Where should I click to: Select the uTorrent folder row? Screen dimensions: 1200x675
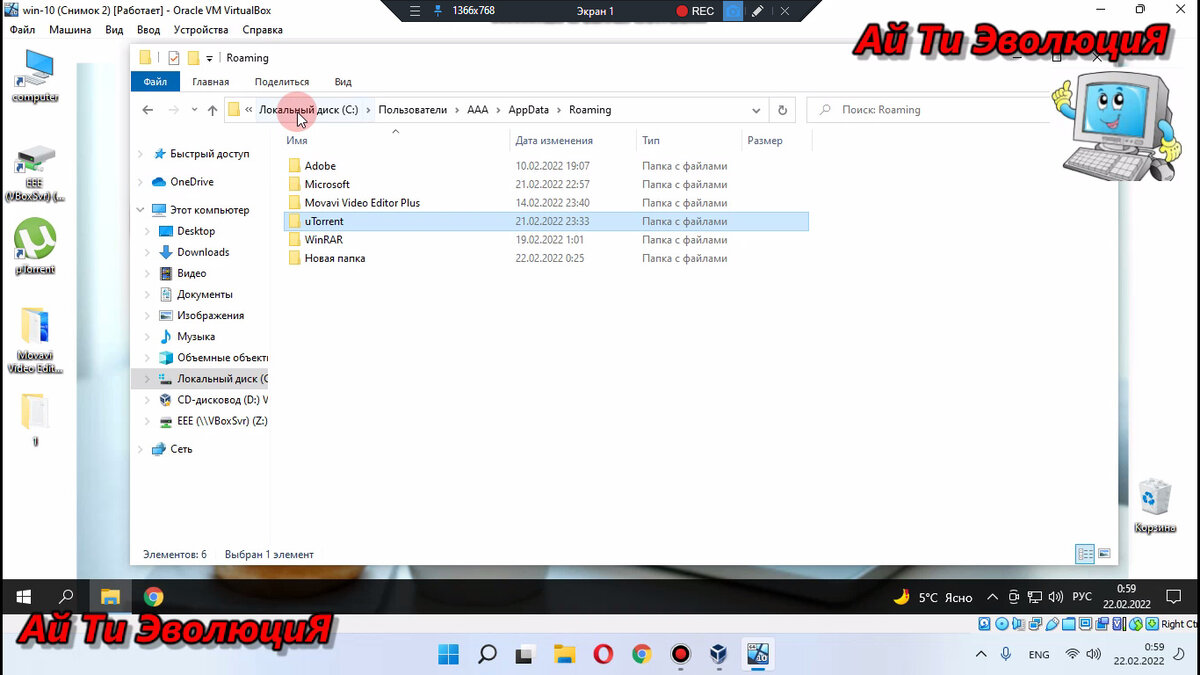[546, 221]
